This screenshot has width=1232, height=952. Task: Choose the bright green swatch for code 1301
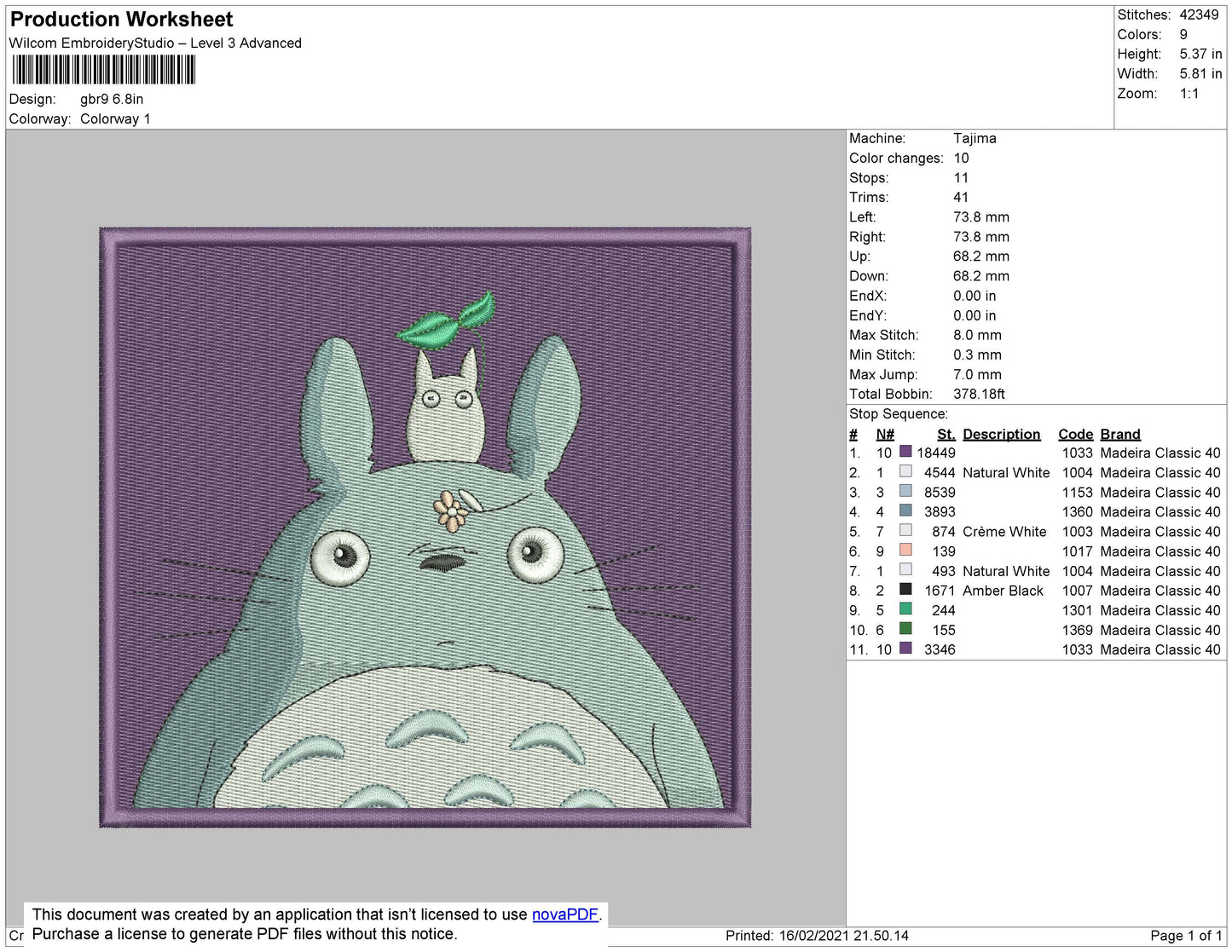tap(905, 609)
